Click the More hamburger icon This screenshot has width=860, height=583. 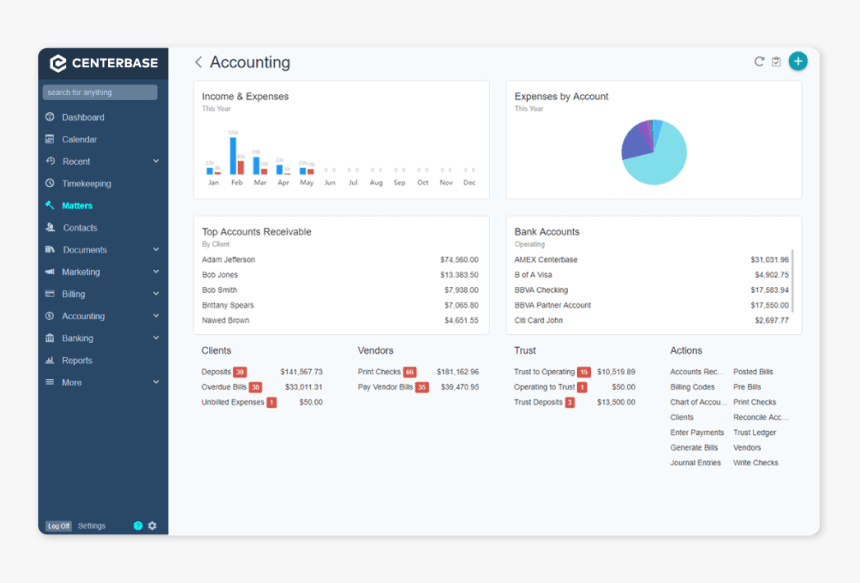50,382
